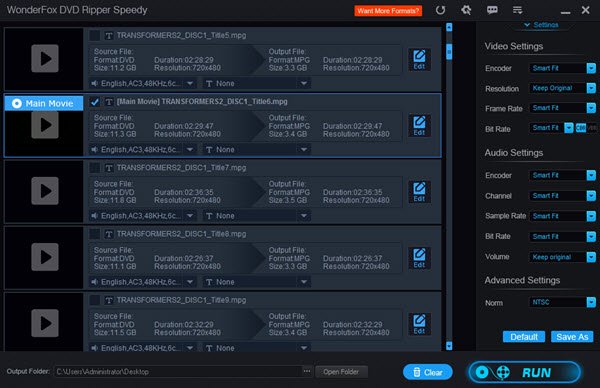The width and height of the screenshot is (600, 388).
Task: Click the rename T icon of Title8.mpg
Action: 109,234
